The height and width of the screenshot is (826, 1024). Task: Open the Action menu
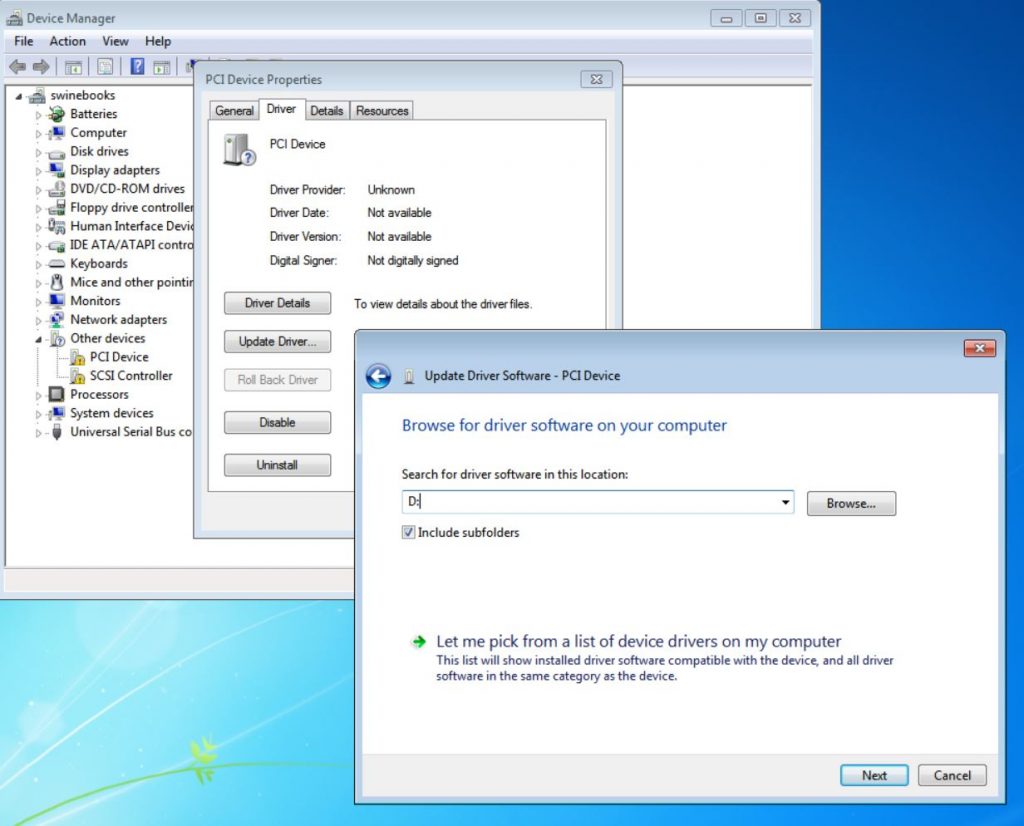point(67,41)
